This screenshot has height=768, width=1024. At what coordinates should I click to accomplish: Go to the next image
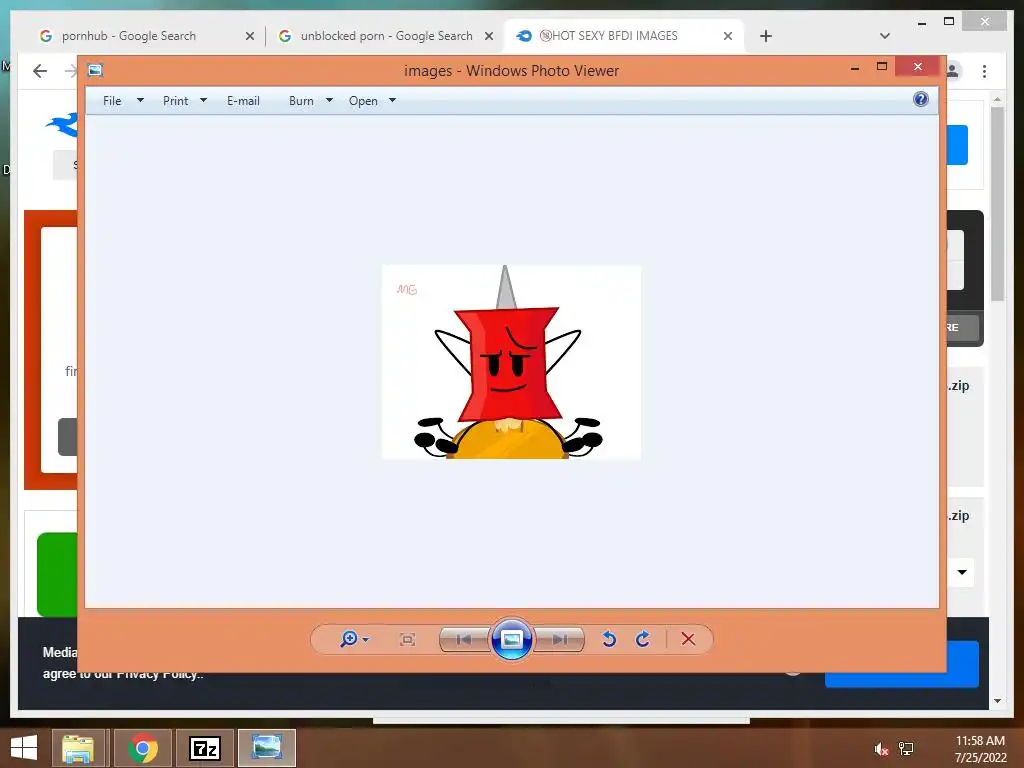(560, 639)
